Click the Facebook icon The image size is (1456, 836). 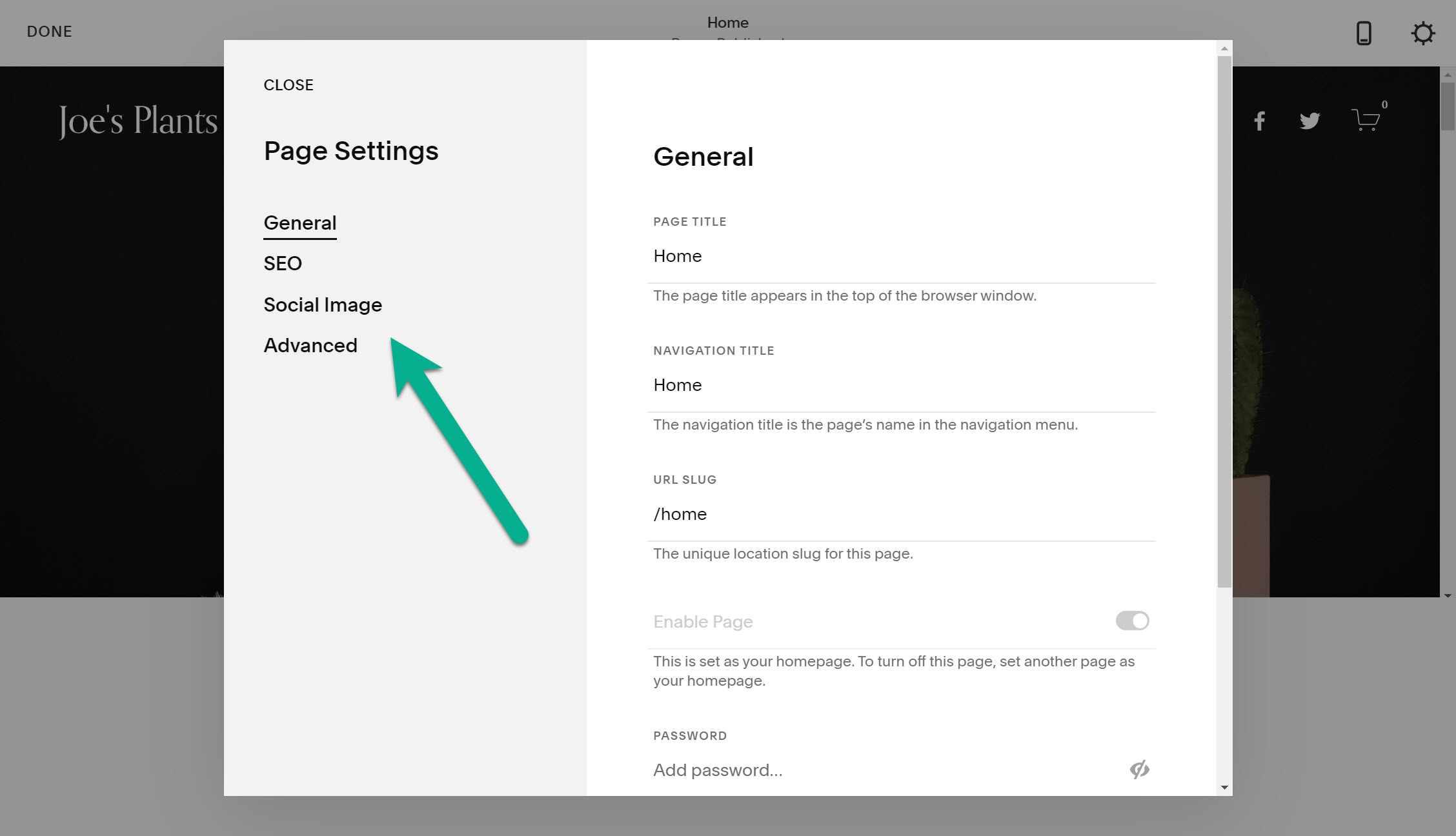(x=1259, y=120)
